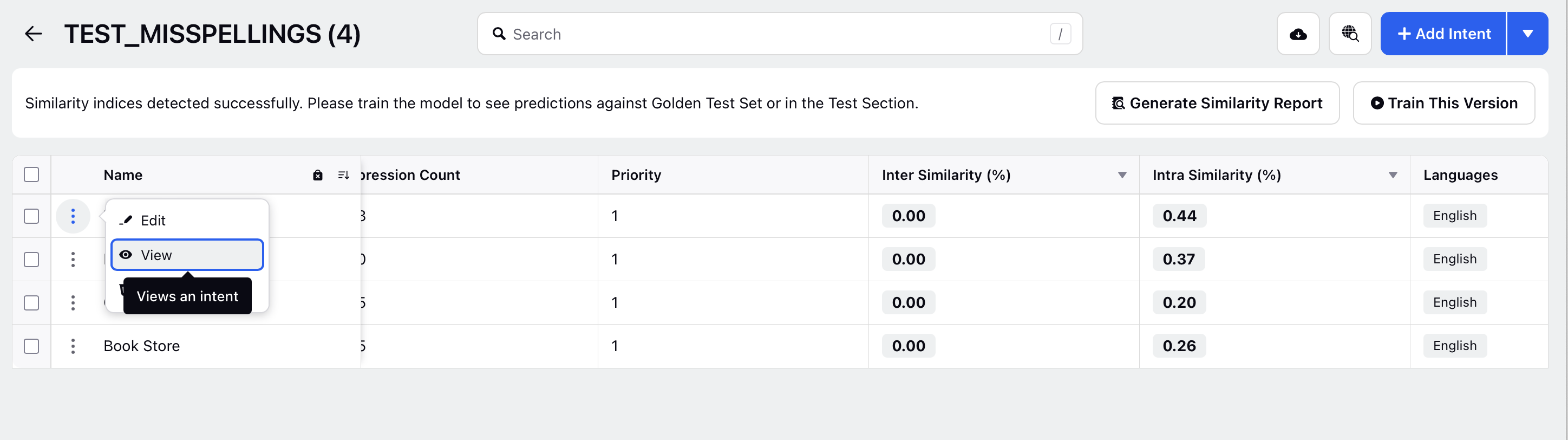Click Generate Similarity Report button
1568x440 pixels.
[x=1217, y=103]
